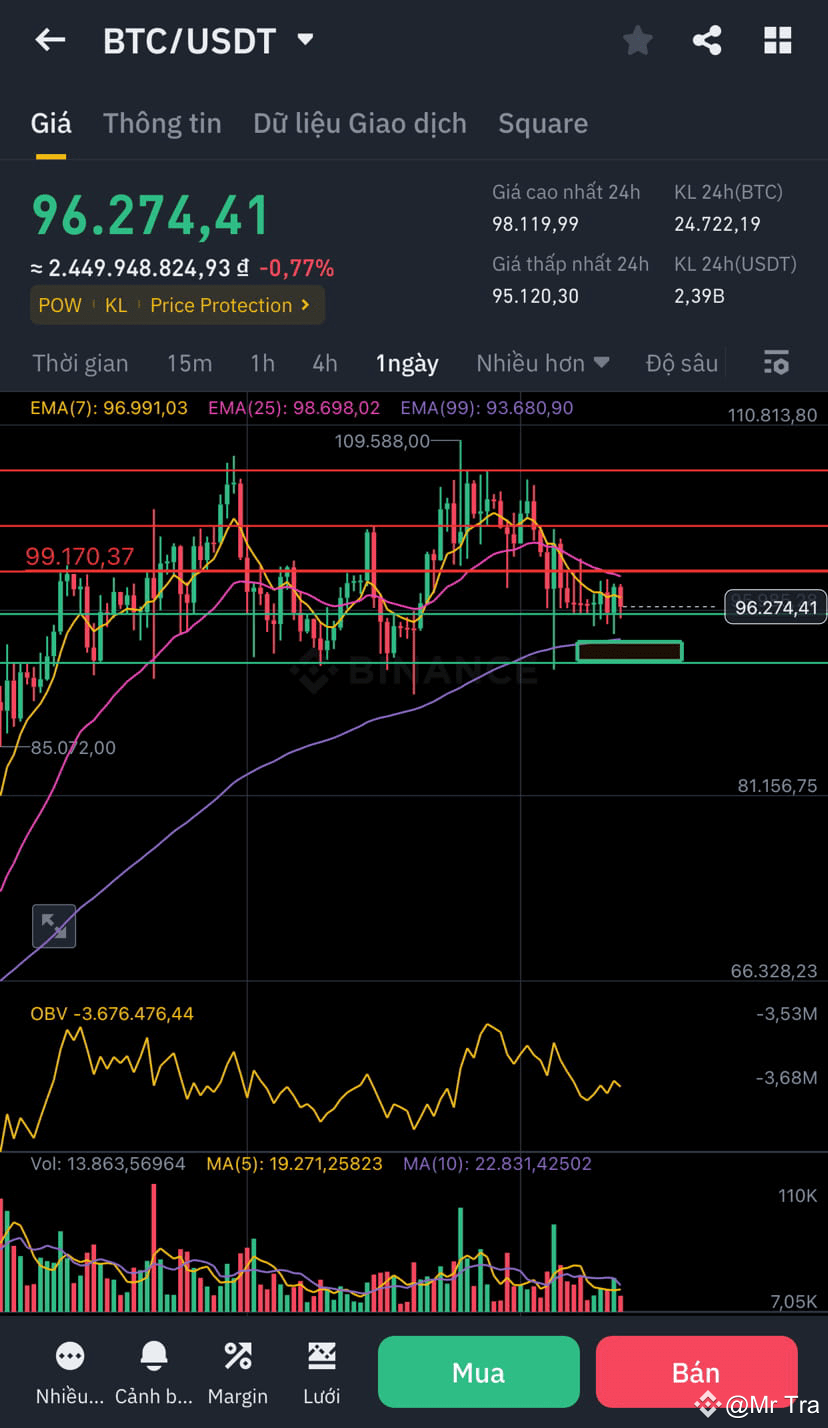Open the widget grid icon top right
Image resolution: width=828 pixels, height=1428 pixels.
click(x=778, y=40)
